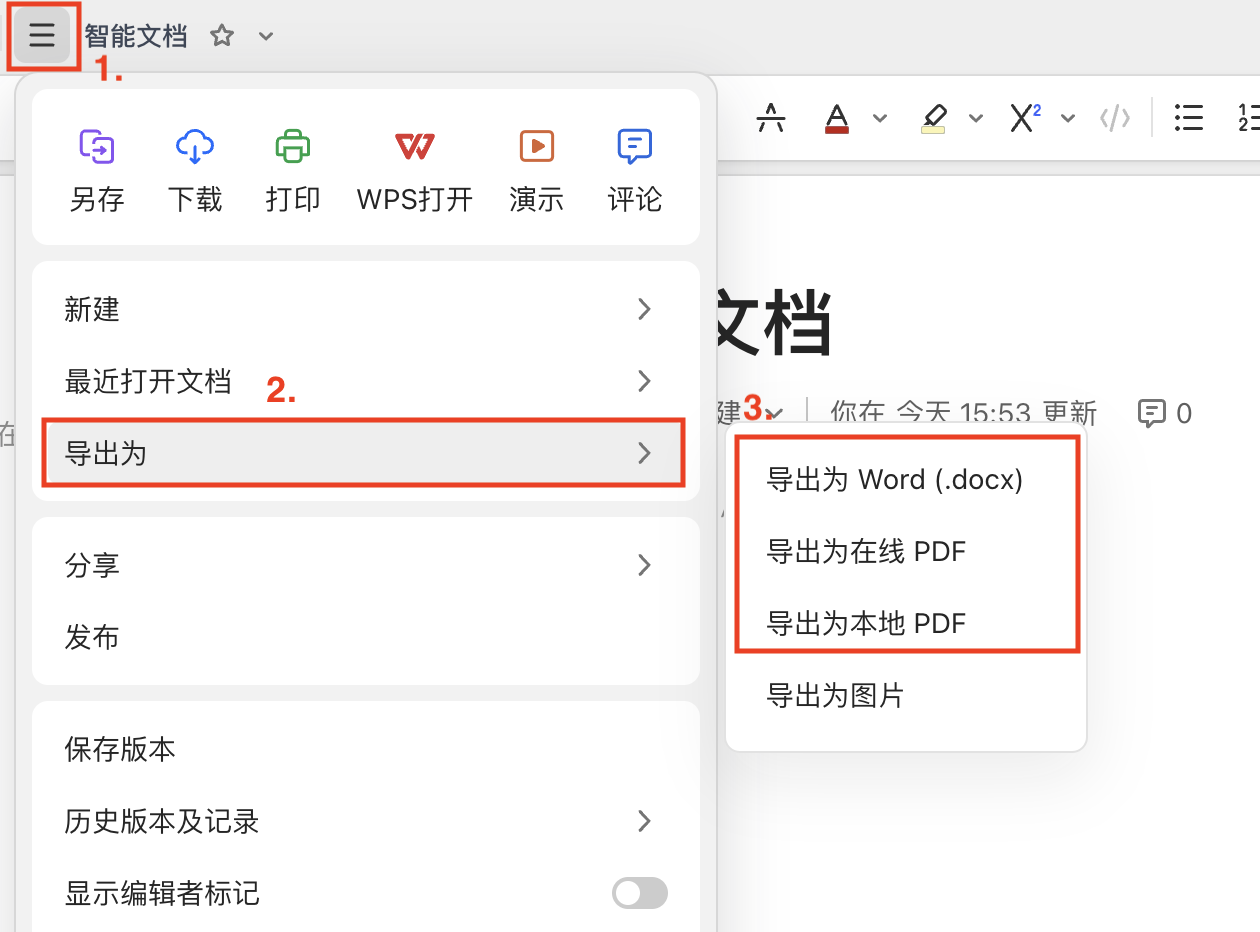Choose 导出为图片

click(905, 695)
